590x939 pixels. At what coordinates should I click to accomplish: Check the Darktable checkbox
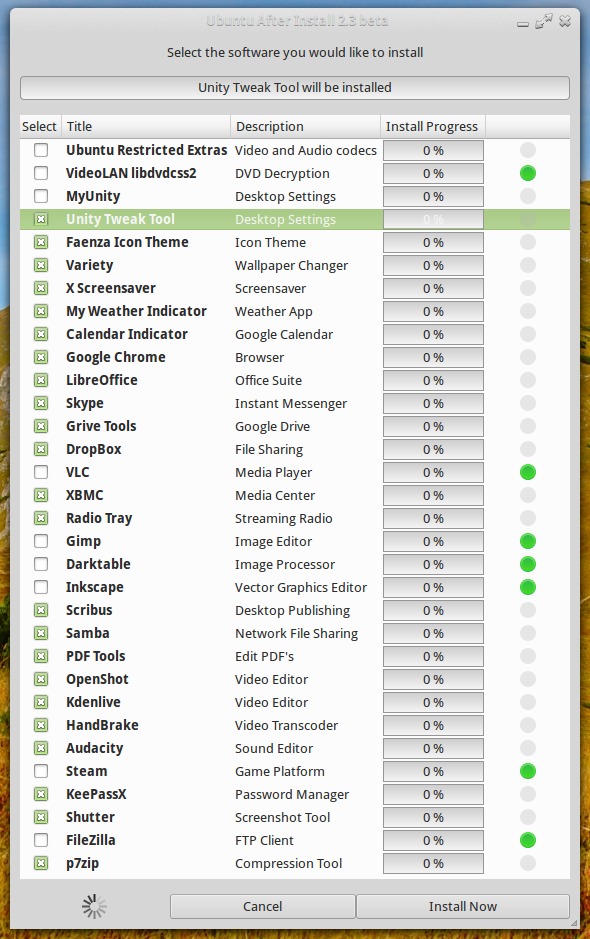41,564
